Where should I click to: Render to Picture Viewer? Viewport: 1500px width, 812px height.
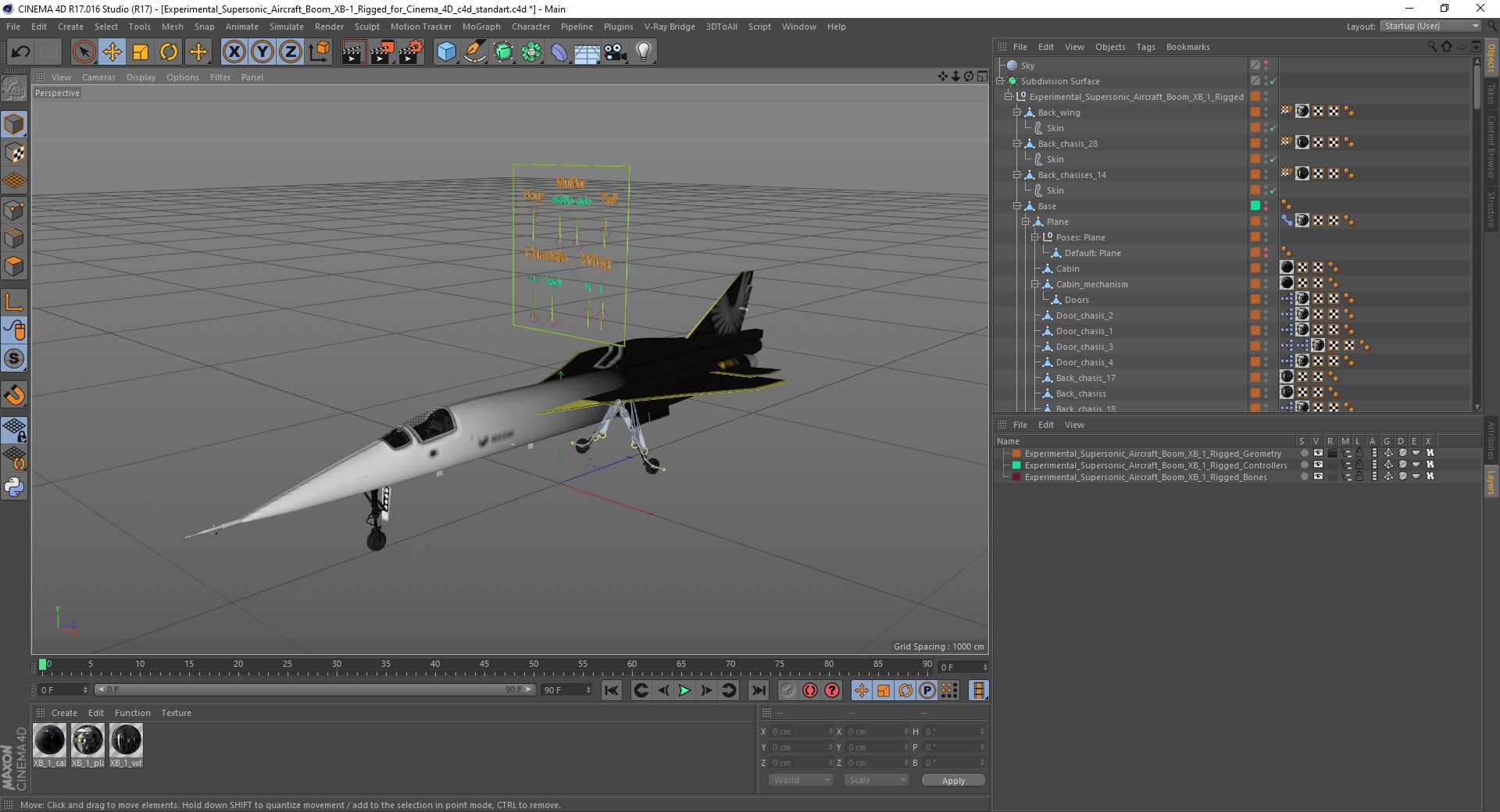(382, 52)
